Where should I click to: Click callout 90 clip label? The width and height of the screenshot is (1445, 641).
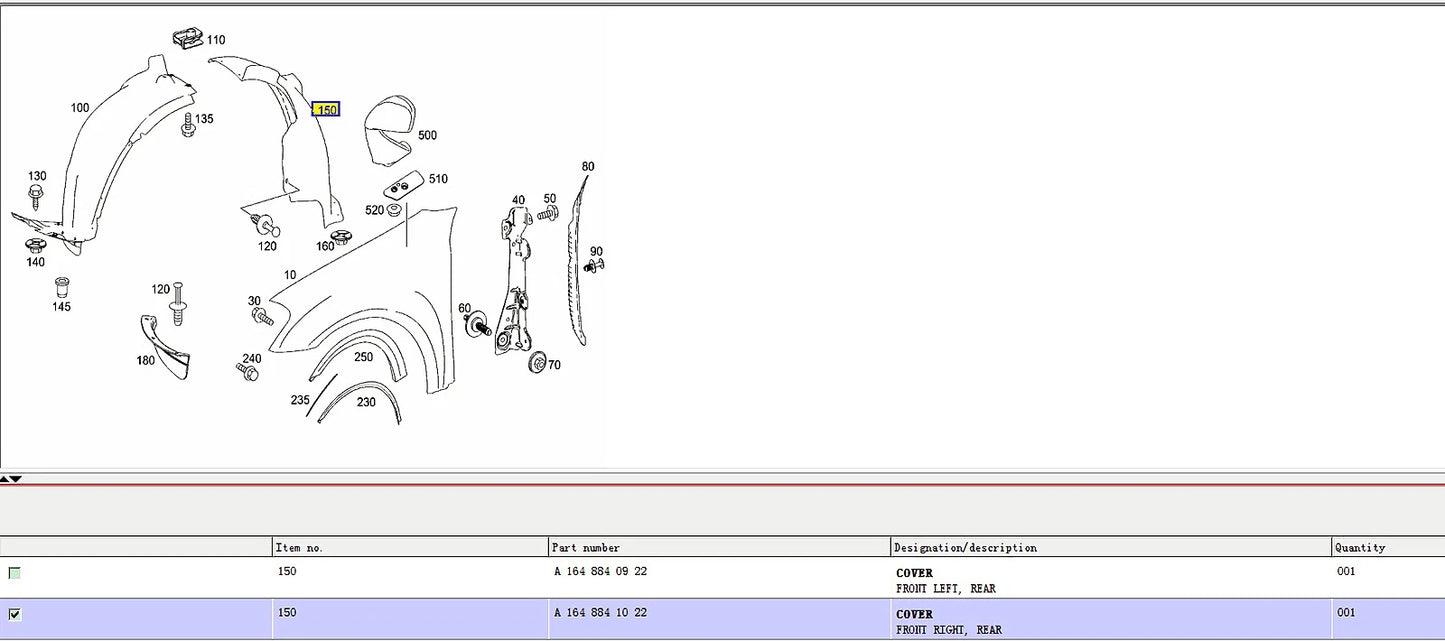[x=596, y=252]
